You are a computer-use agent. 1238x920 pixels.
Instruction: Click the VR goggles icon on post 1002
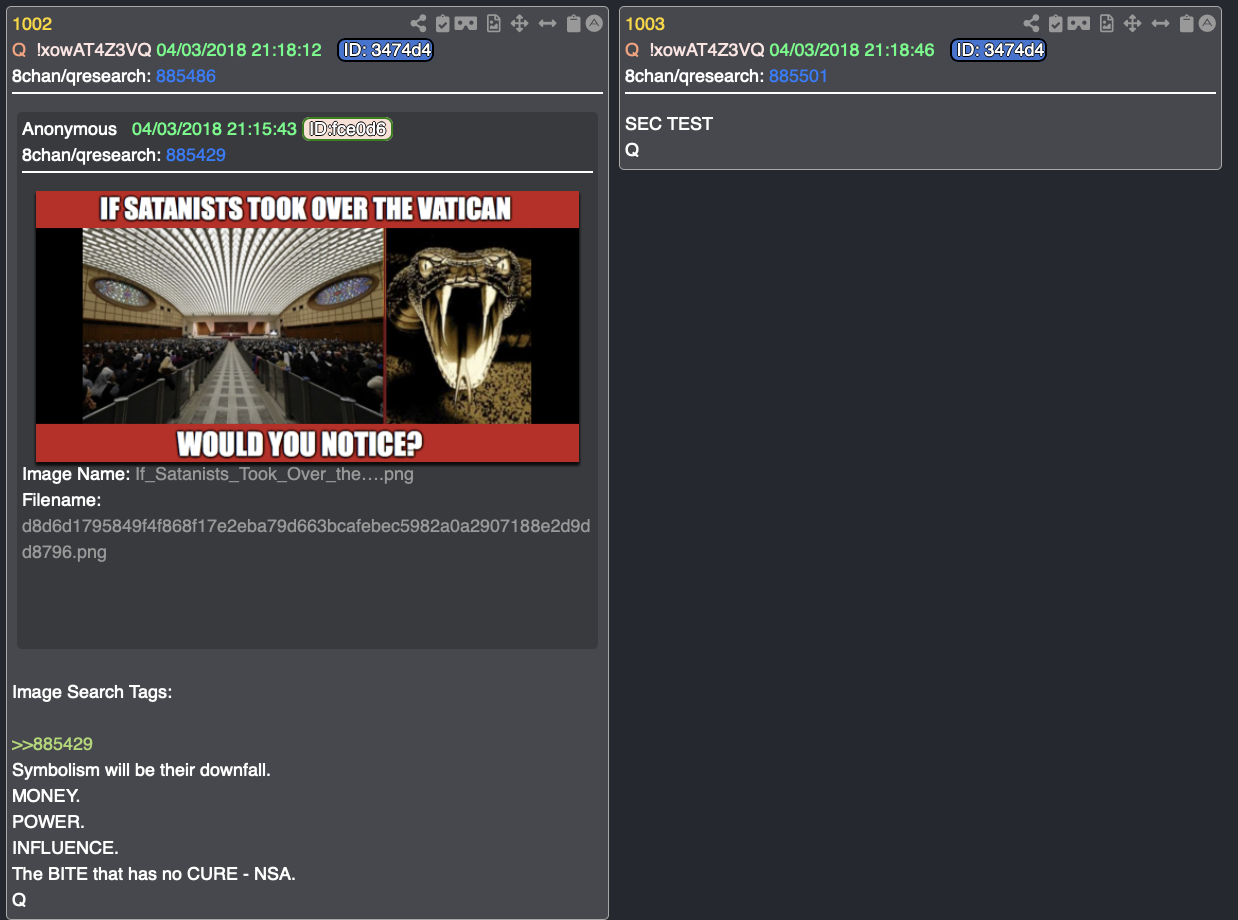coord(465,23)
